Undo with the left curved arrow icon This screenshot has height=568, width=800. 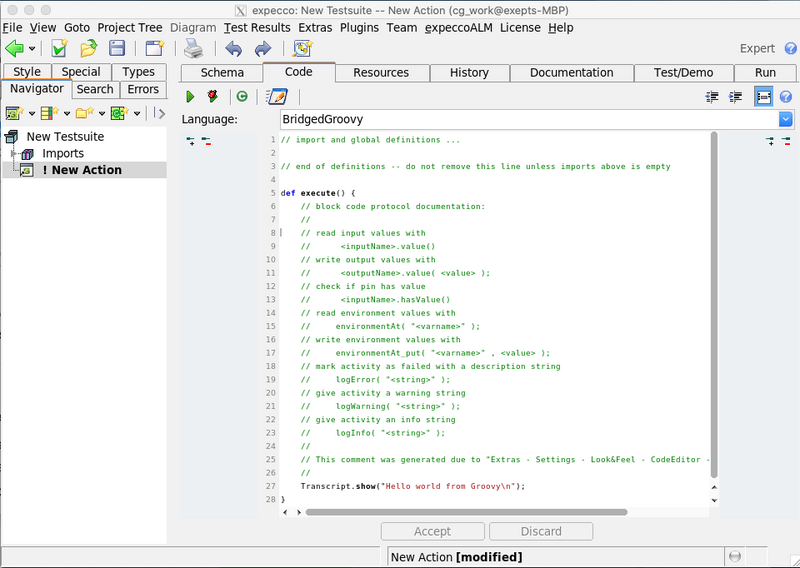point(234,48)
